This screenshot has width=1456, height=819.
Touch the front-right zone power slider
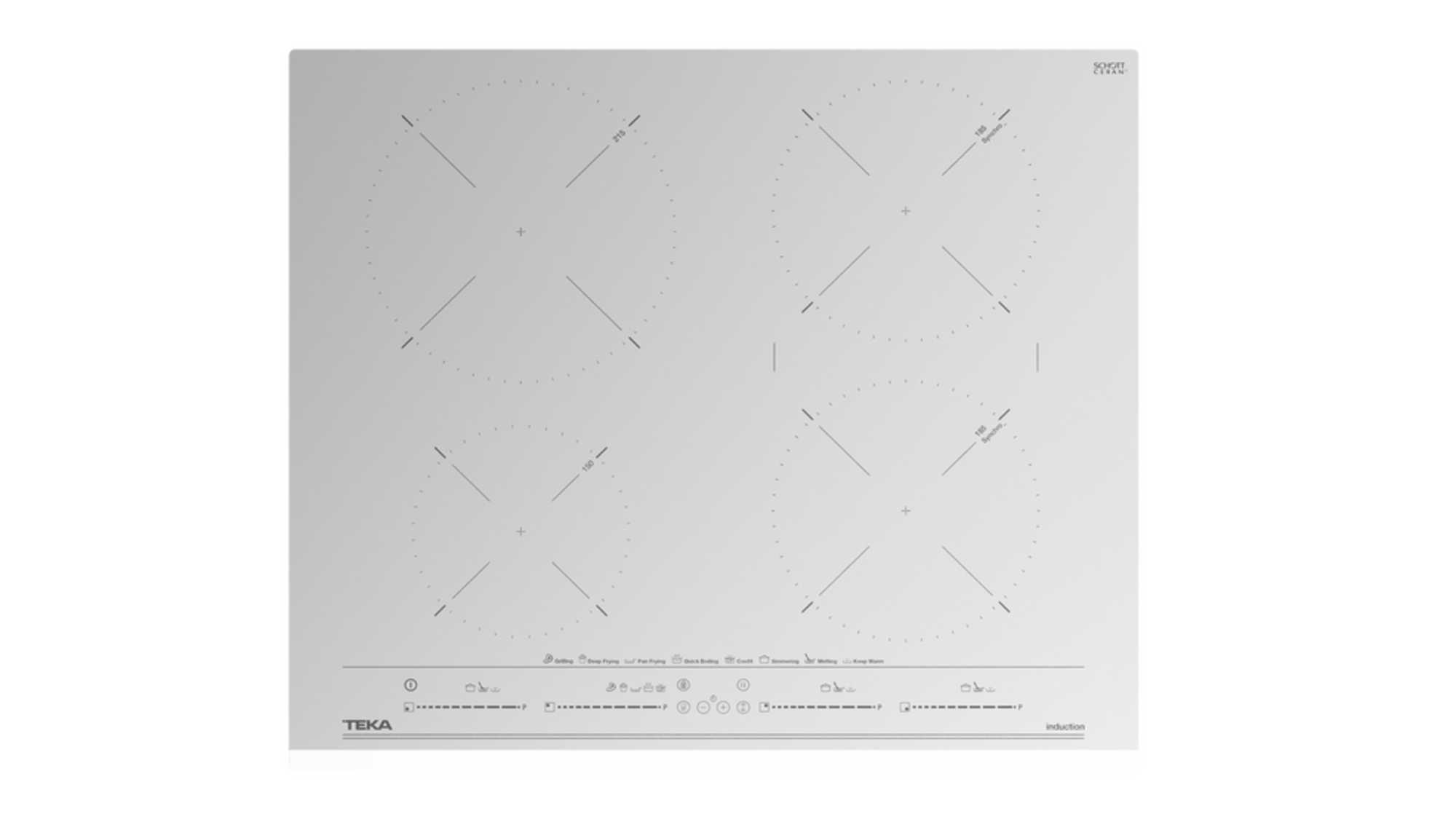[962, 707]
